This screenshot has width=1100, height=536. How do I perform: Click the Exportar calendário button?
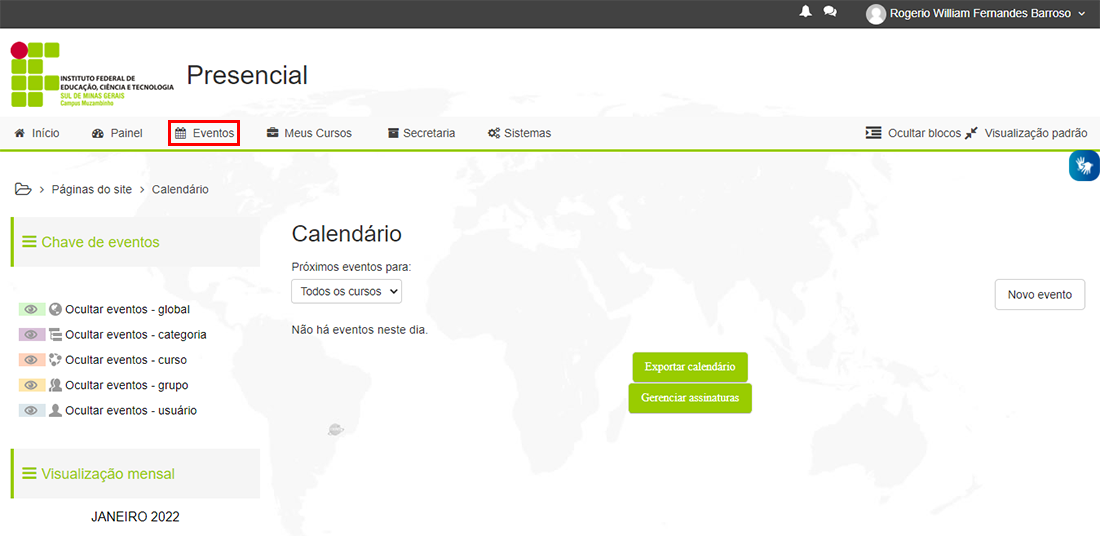pos(690,367)
